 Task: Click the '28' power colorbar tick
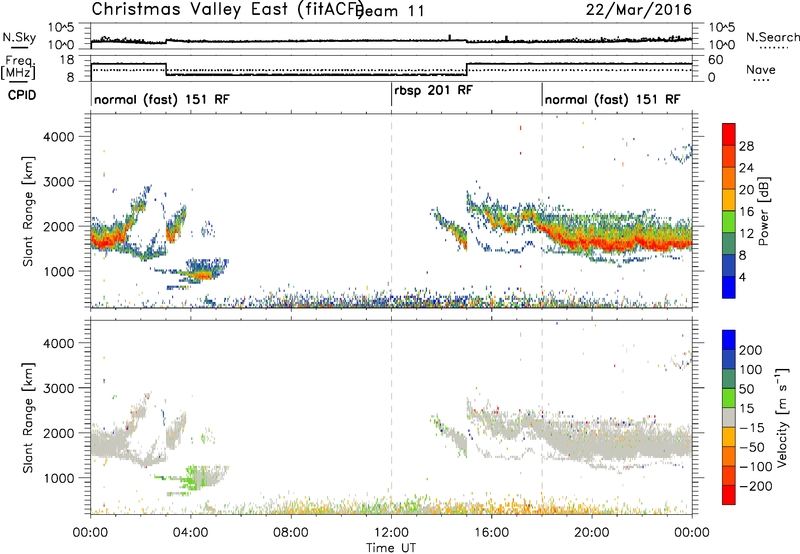pyautogui.click(x=746, y=146)
